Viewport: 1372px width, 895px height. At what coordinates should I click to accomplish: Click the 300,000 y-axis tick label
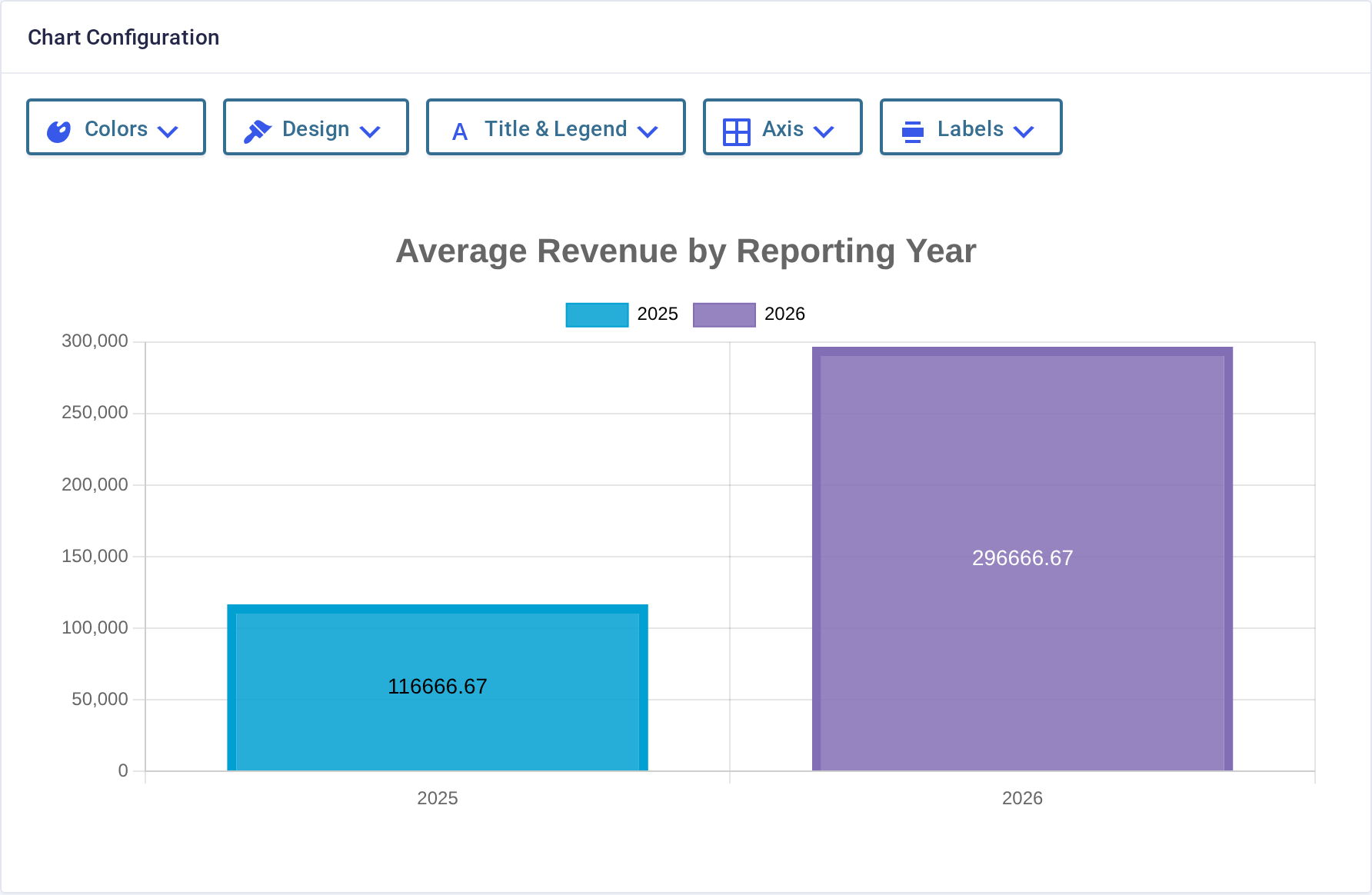pyautogui.click(x=95, y=341)
